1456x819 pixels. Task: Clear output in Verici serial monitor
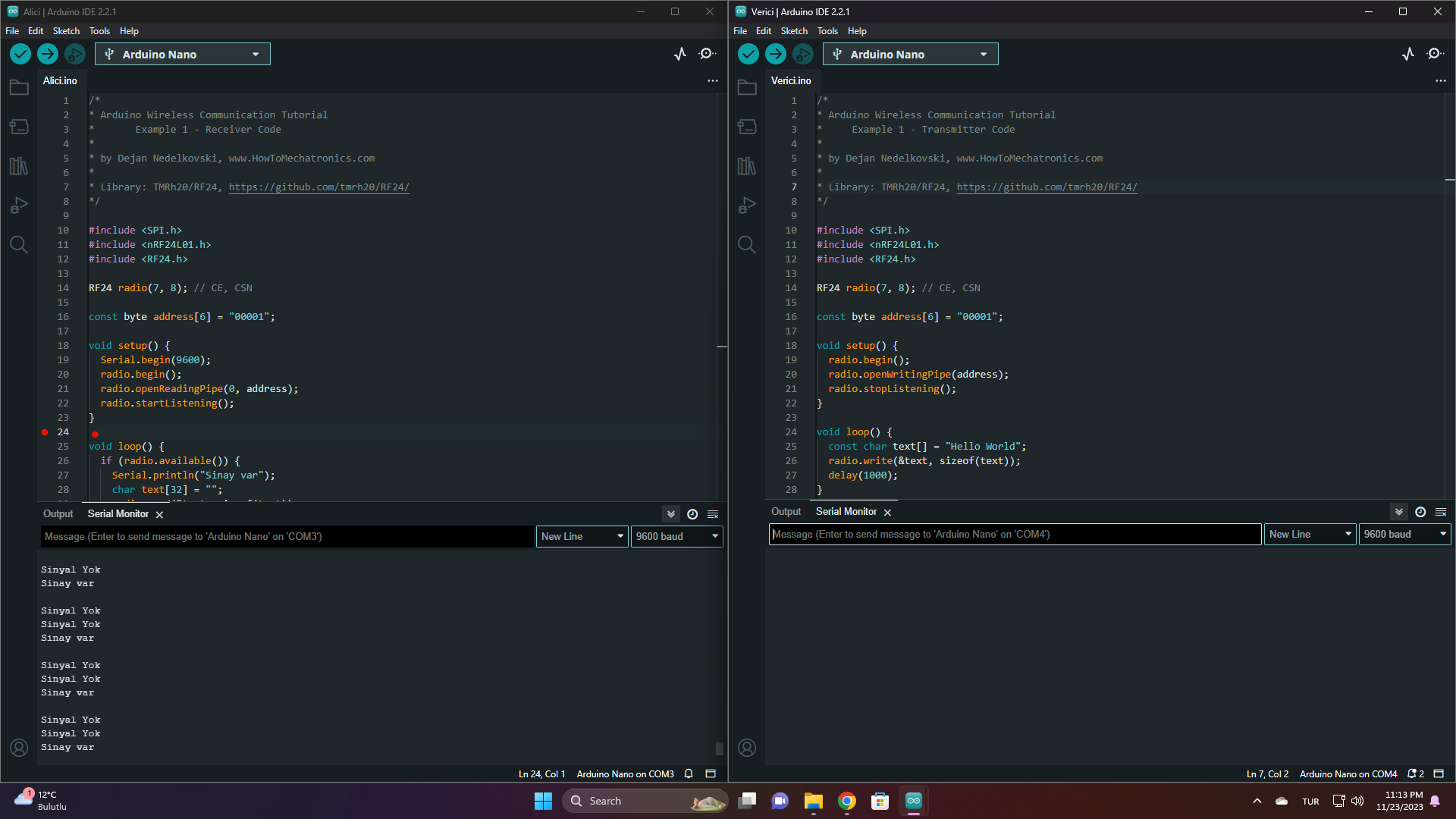click(x=1441, y=512)
